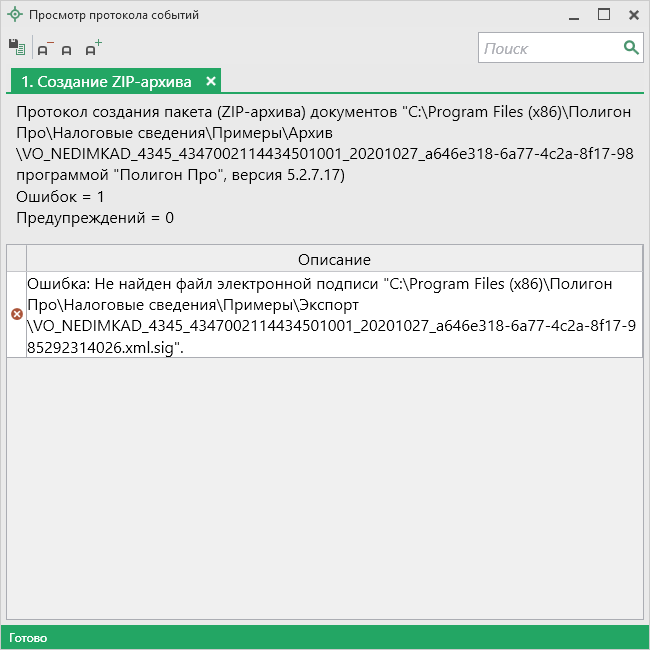Screen dimensions: 650x650
Task: Close the "Создание ZIP-архива" tab
Action: (211, 81)
